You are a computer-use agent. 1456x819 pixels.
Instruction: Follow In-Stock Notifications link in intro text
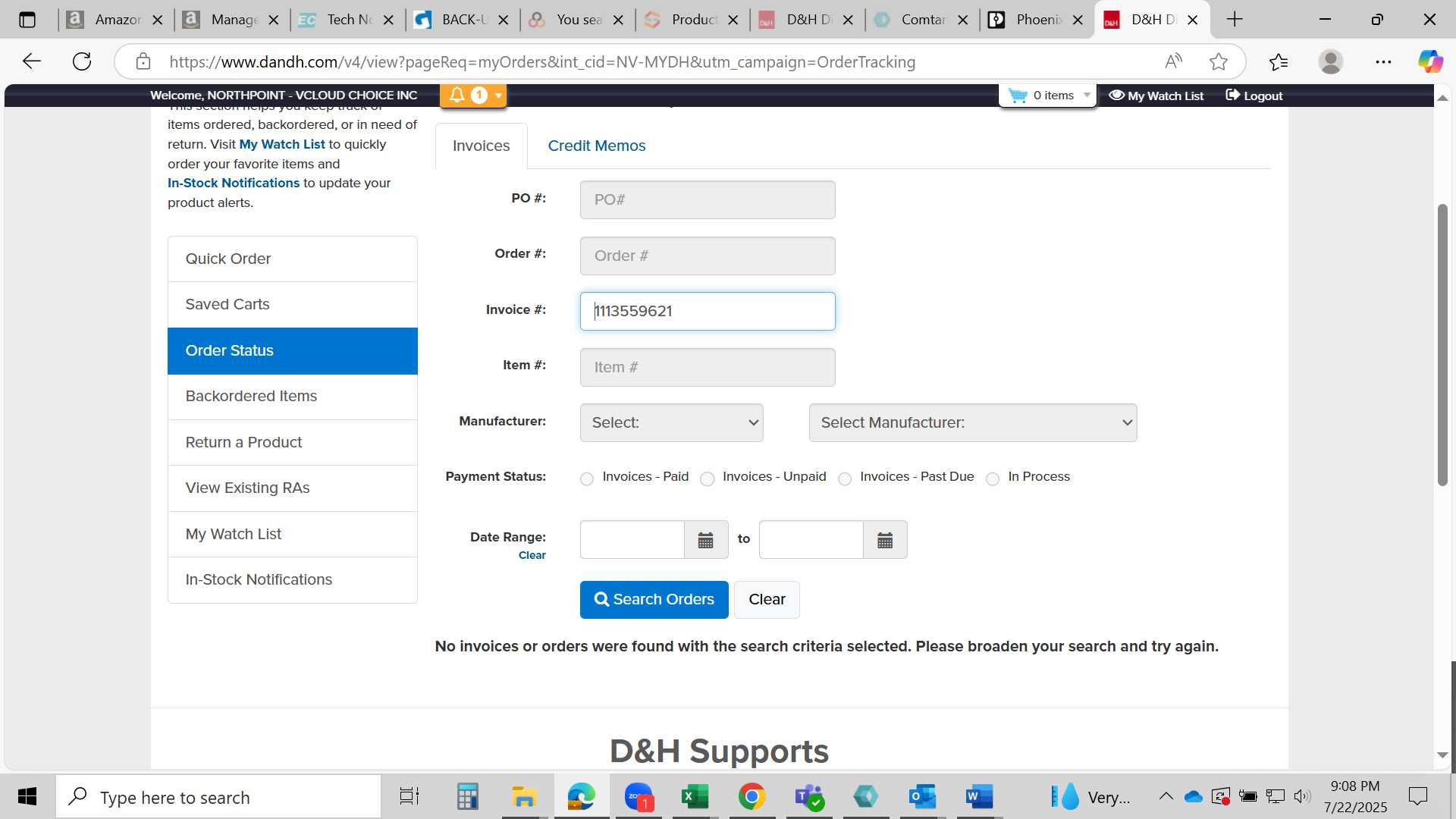(233, 183)
